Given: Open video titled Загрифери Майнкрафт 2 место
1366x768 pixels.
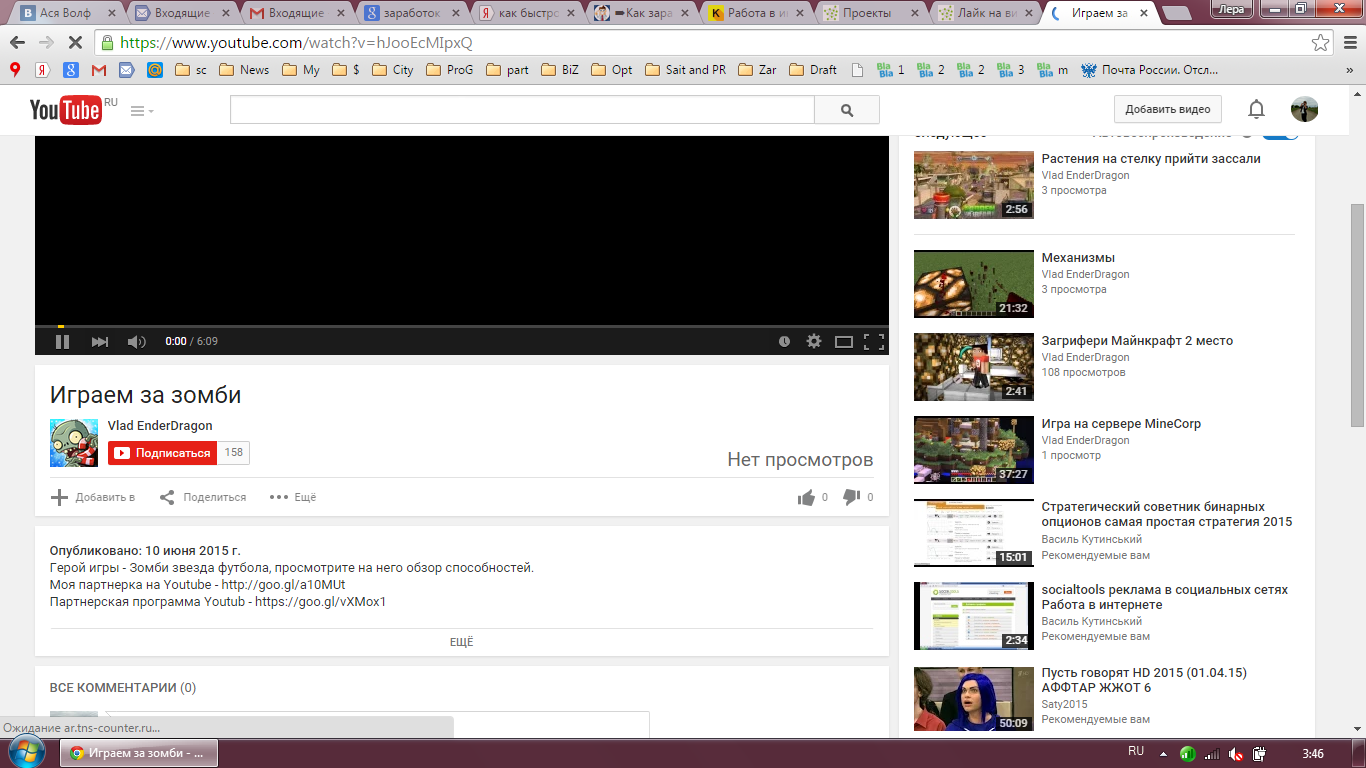Looking at the screenshot, I should 1137,341.
